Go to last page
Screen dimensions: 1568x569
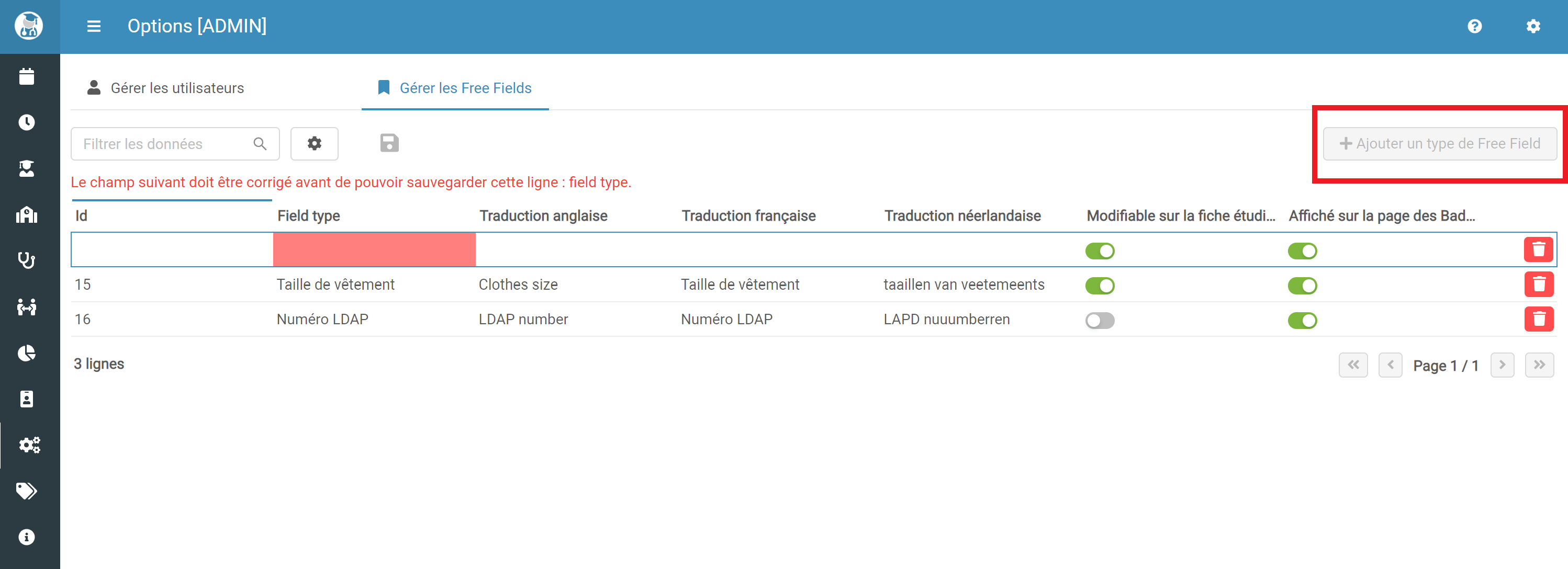(x=1539, y=365)
